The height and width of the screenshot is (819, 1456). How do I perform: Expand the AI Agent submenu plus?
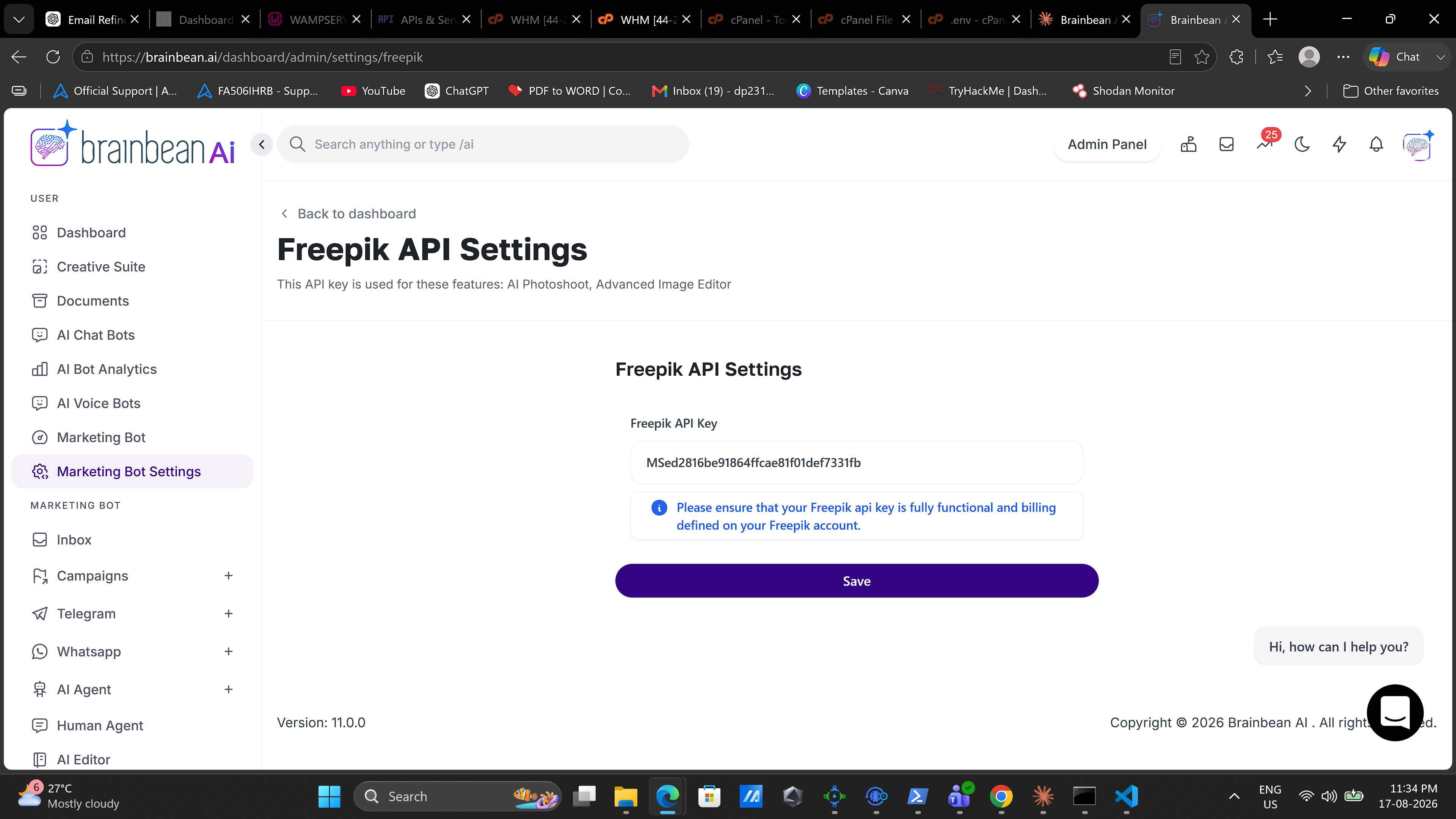(x=228, y=689)
